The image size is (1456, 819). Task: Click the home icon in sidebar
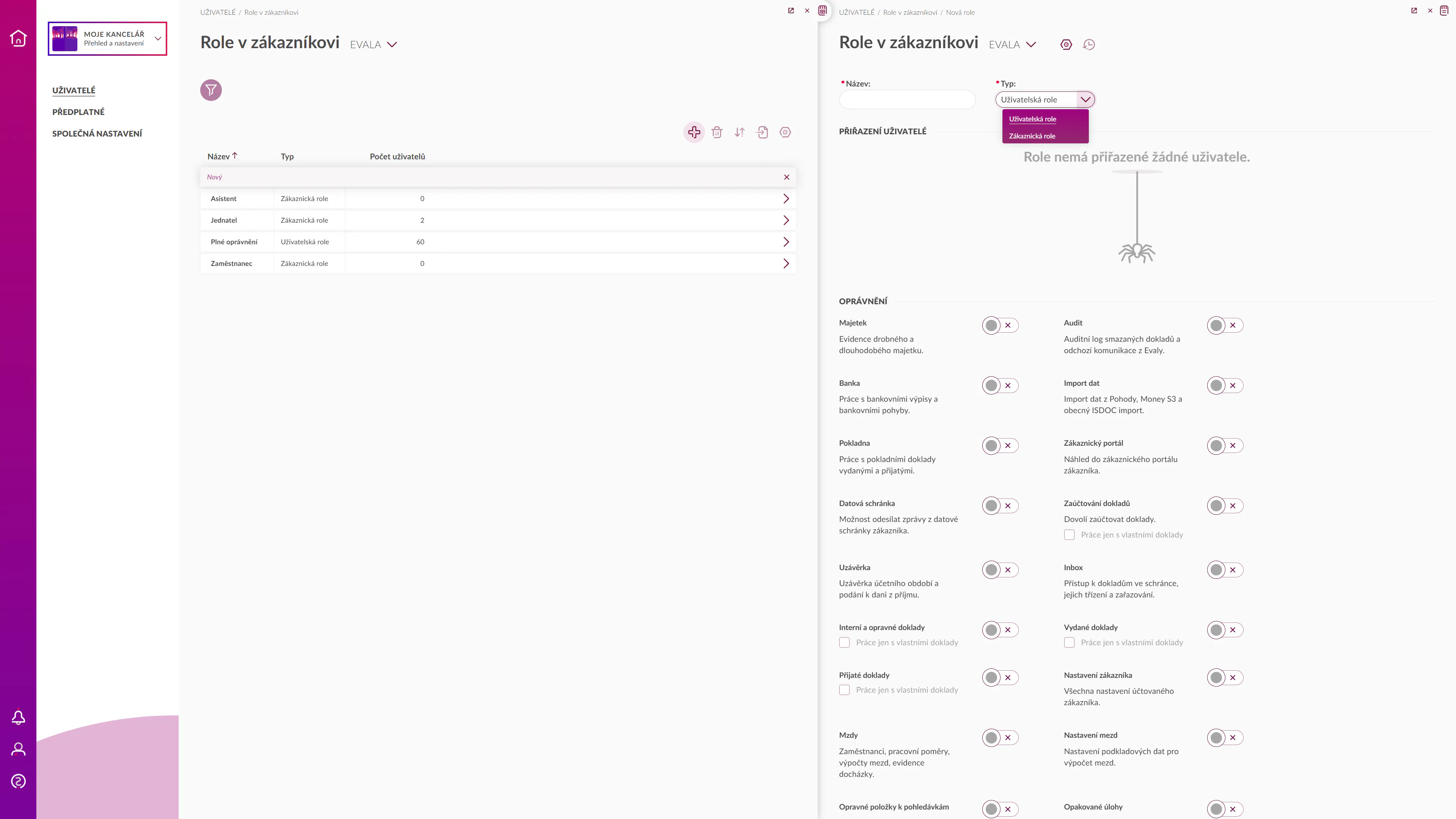pyautogui.click(x=18, y=38)
